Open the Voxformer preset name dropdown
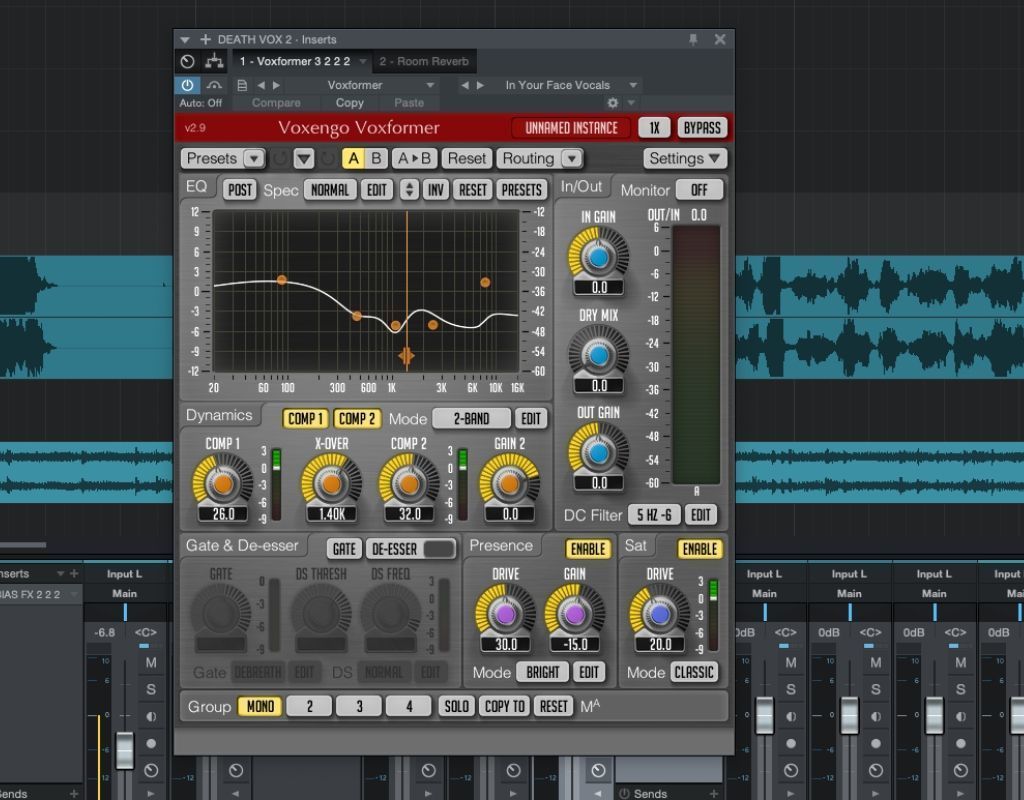1024x800 pixels. 430,85
